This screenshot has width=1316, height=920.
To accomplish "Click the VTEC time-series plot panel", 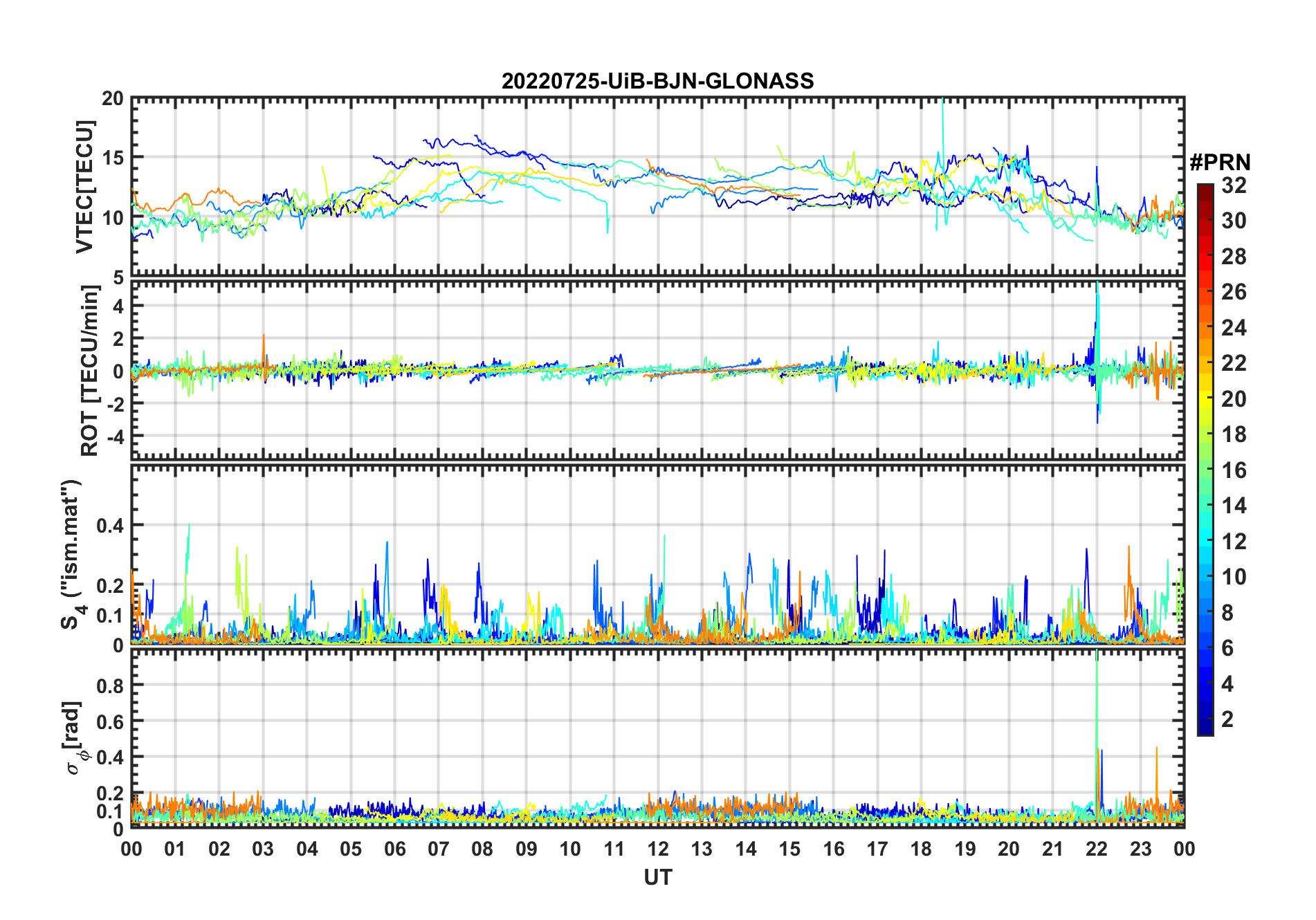I will [x=658, y=187].
